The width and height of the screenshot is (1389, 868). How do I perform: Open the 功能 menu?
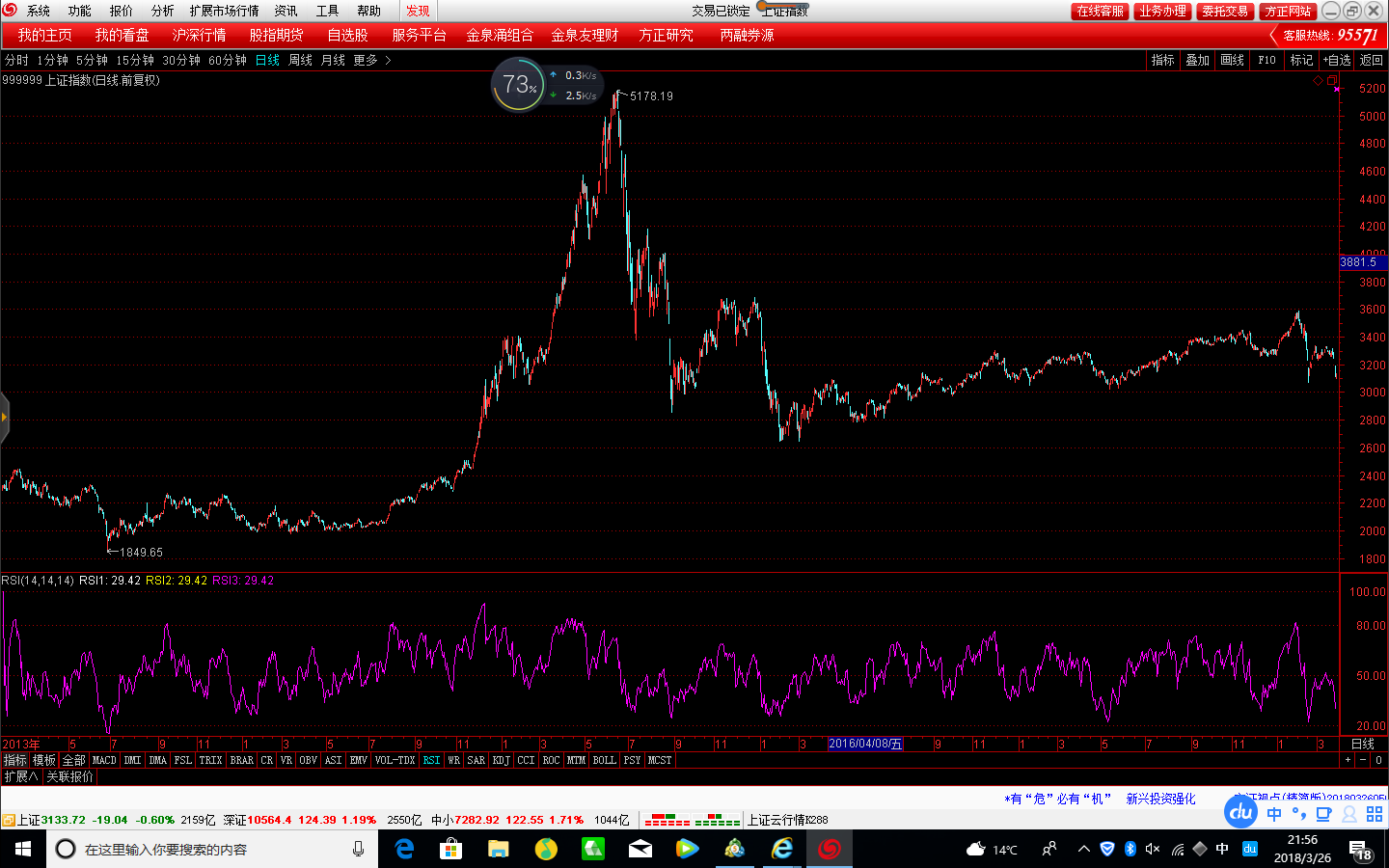80,11
